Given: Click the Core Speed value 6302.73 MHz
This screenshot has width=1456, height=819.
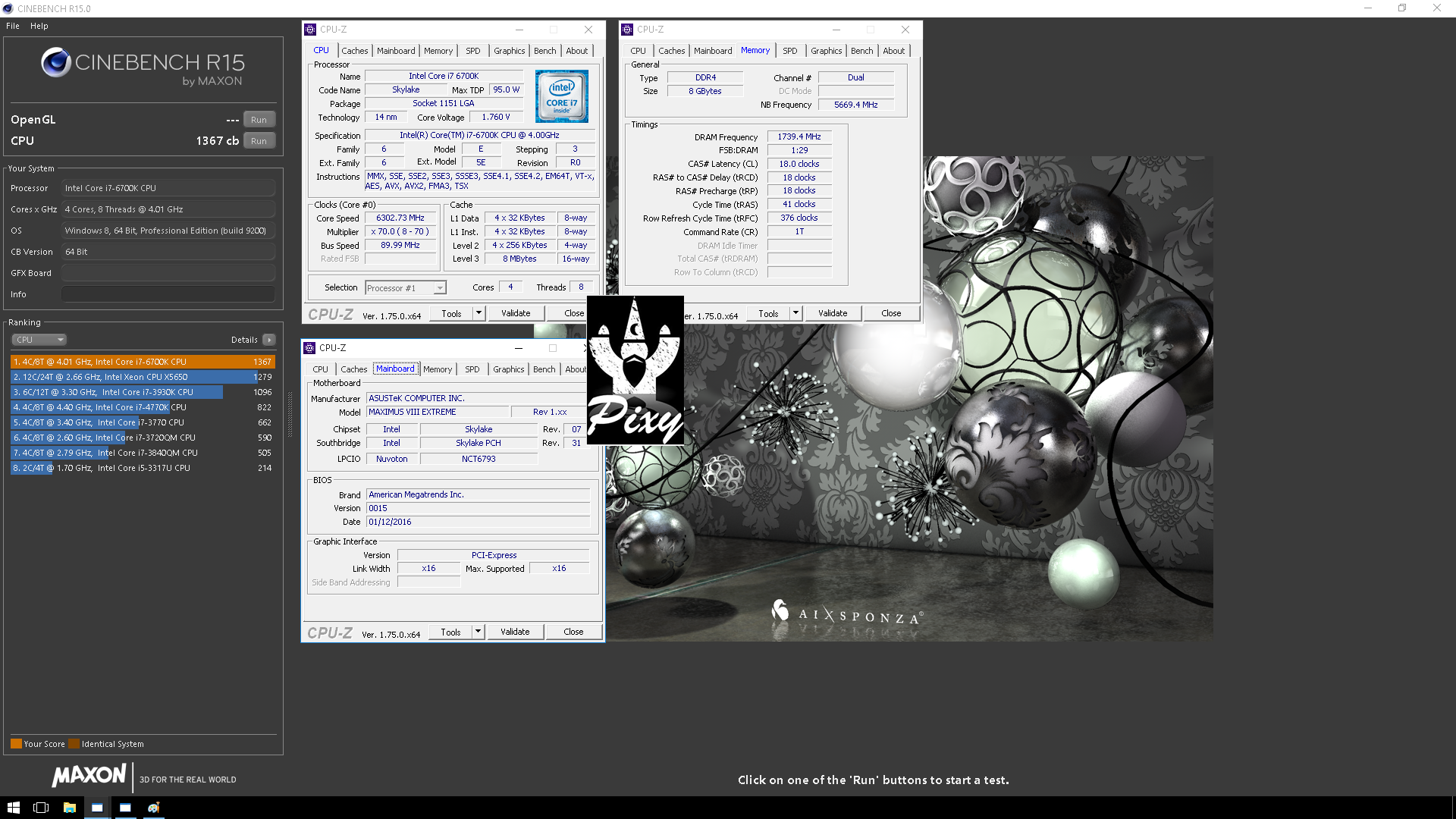Looking at the screenshot, I should (400, 218).
